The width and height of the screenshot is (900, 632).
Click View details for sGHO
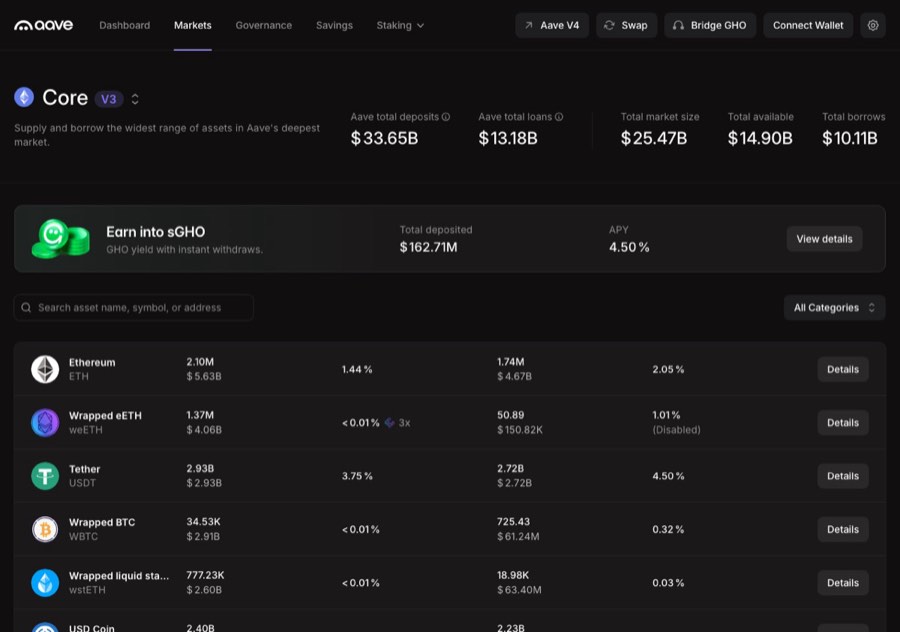pyautogui.click(x=824, y=239)
